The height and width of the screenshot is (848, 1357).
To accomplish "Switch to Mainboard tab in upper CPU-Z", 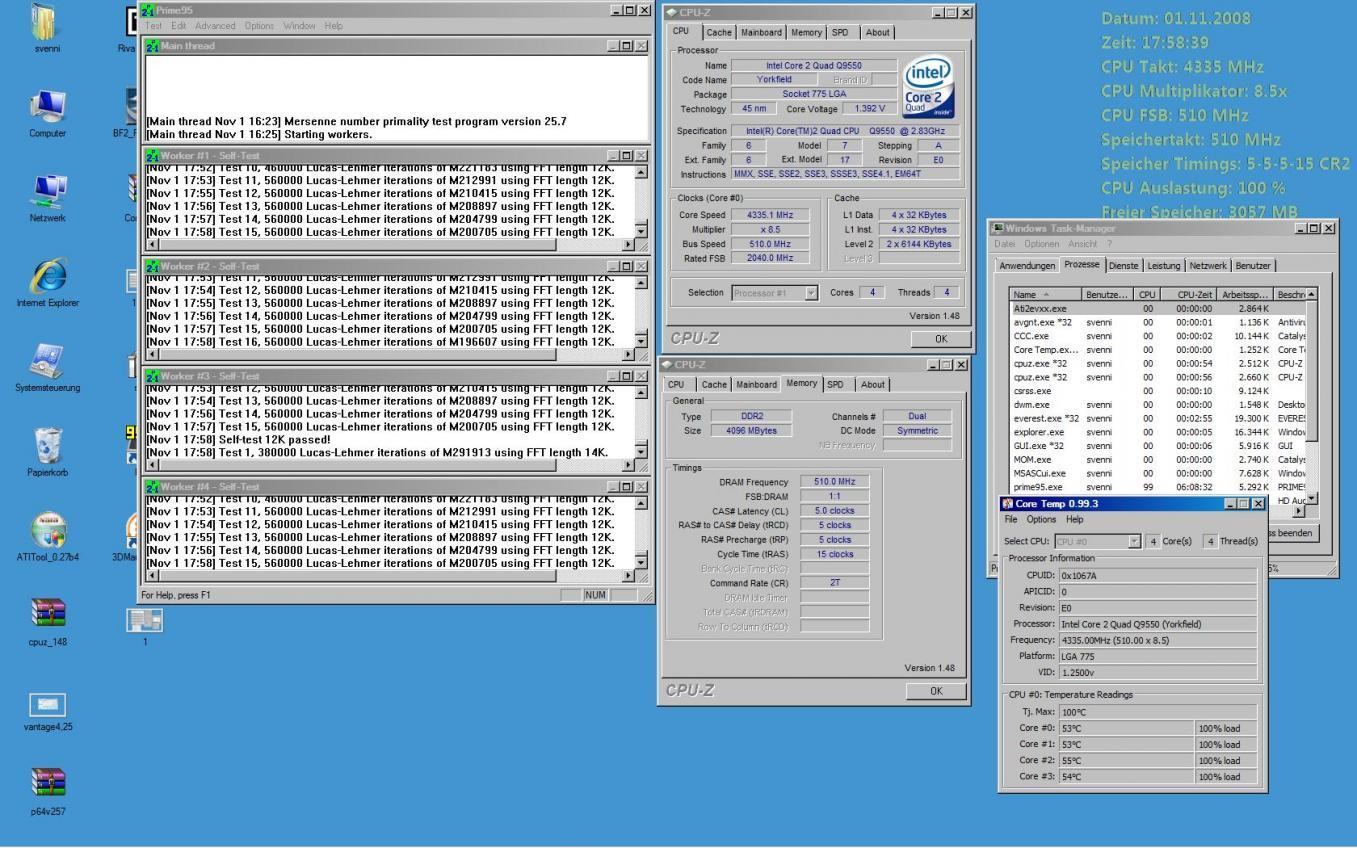I will click(x=762, y=32).
